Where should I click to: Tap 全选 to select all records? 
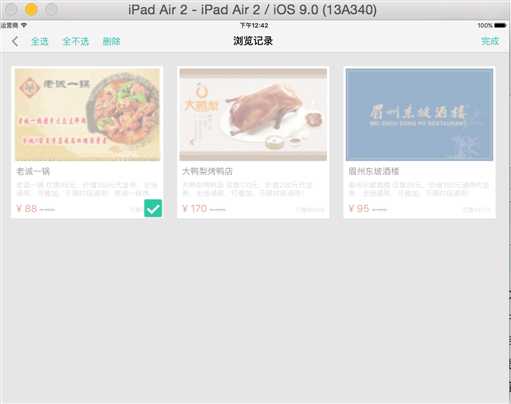[x=40, y=42]
